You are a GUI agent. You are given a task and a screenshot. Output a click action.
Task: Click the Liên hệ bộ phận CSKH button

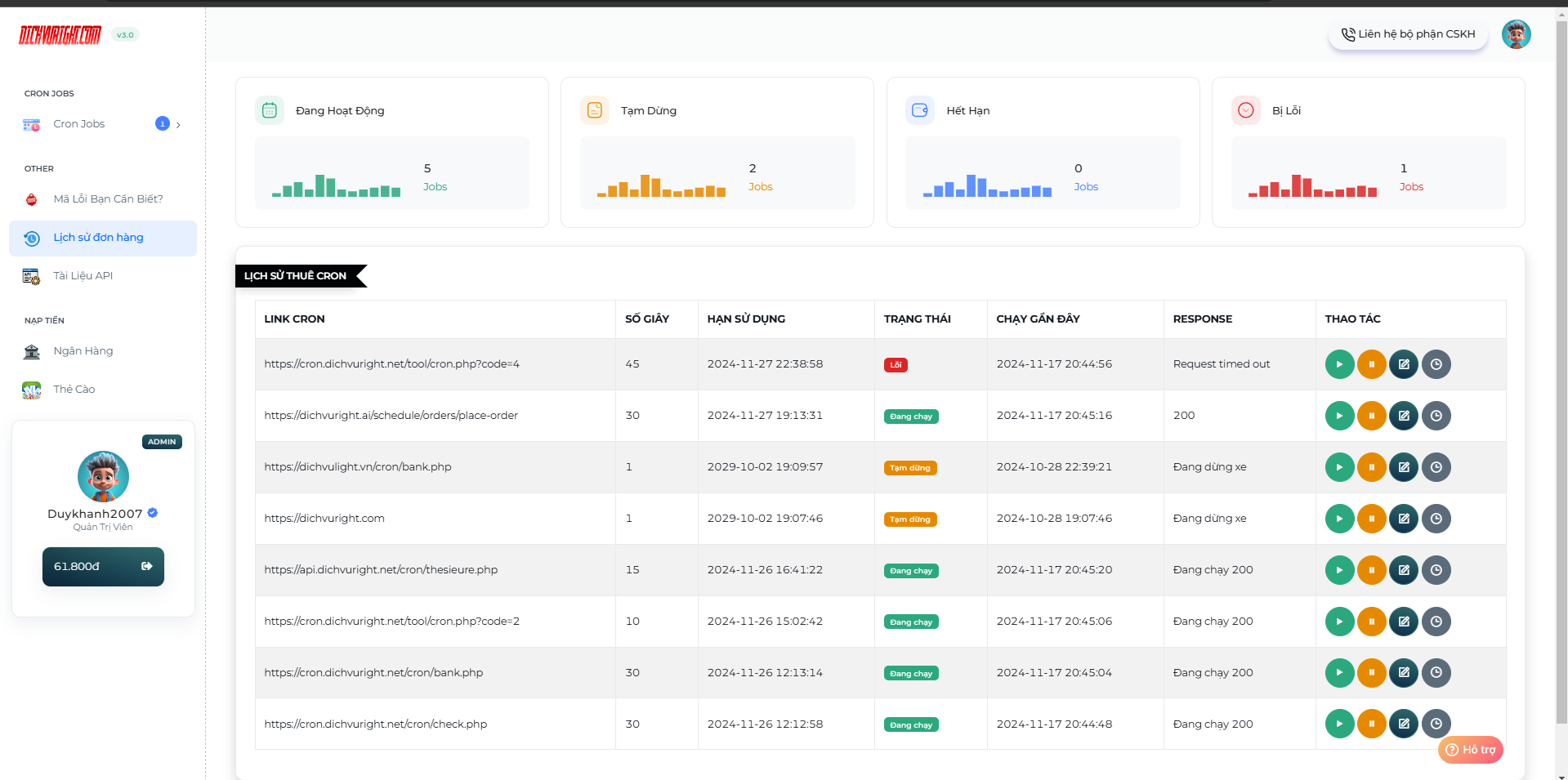[x=1408, y=34]
